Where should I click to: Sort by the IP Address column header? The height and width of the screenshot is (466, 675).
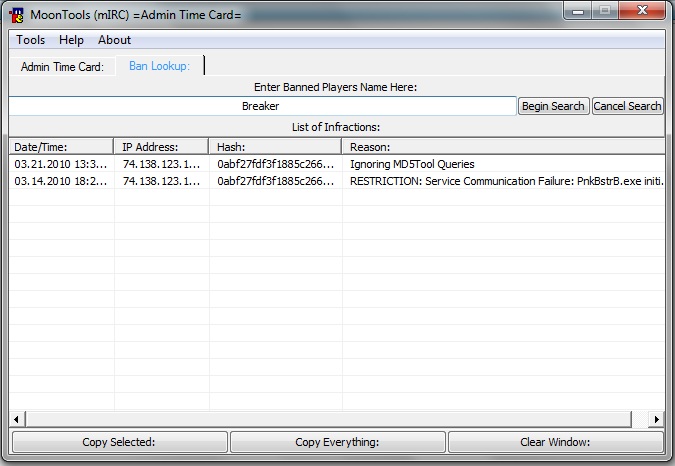click(161, 147)
